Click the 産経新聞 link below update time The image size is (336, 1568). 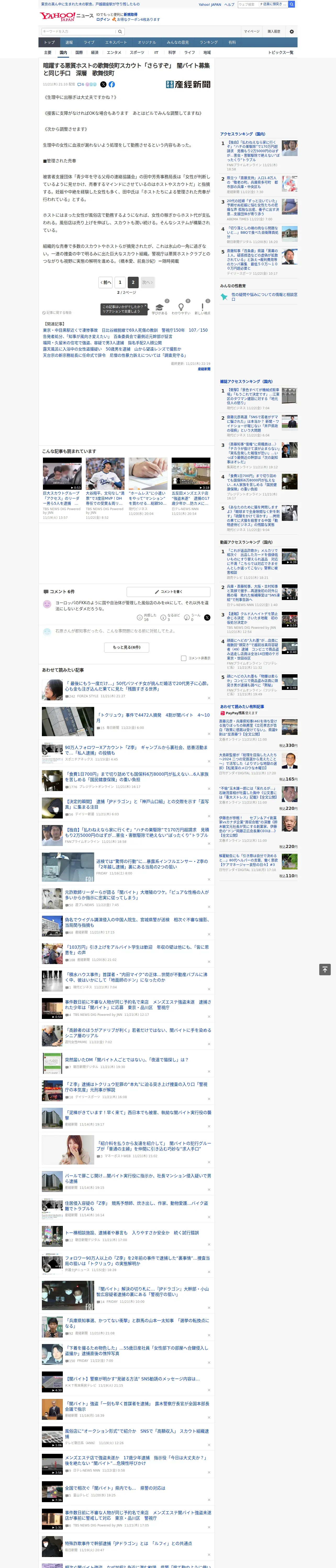click(204, 369)
